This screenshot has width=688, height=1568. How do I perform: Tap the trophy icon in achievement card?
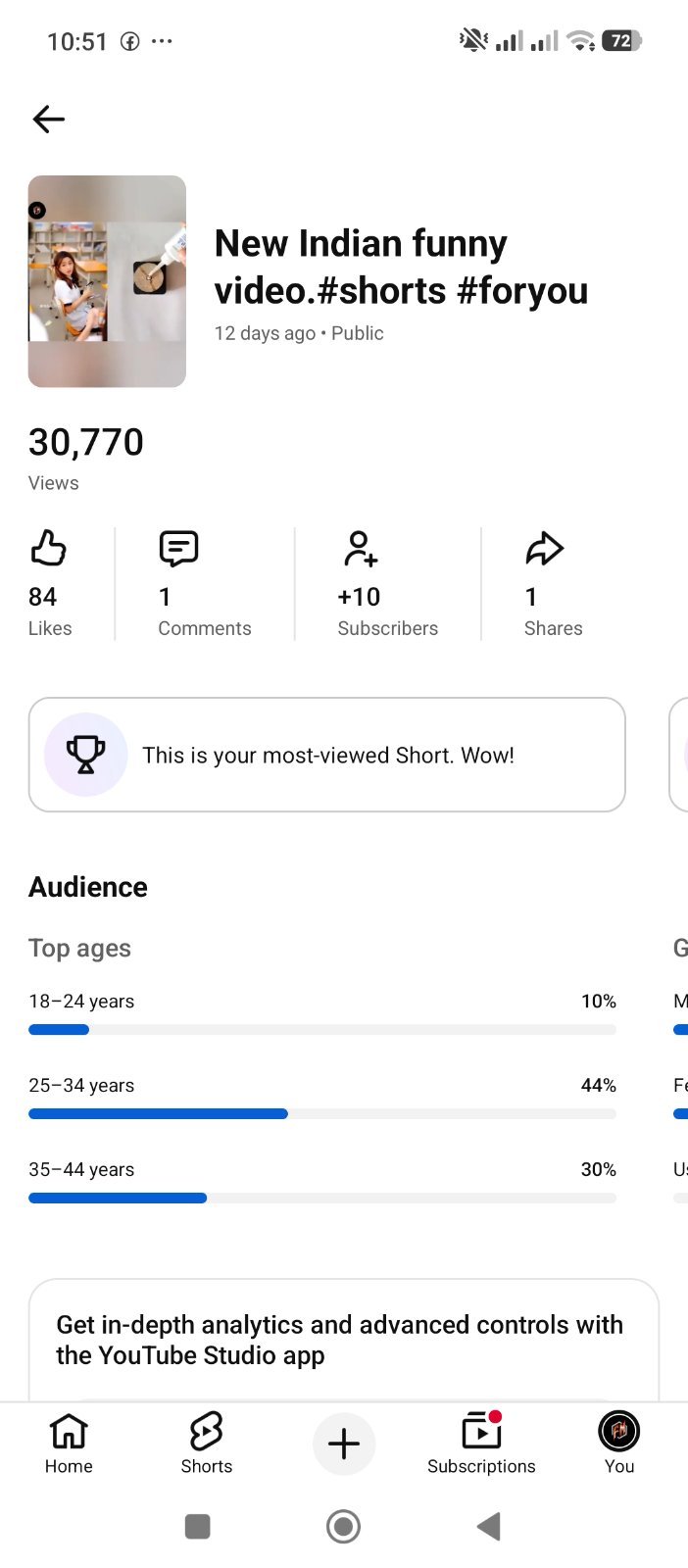[x=85, y=755]
